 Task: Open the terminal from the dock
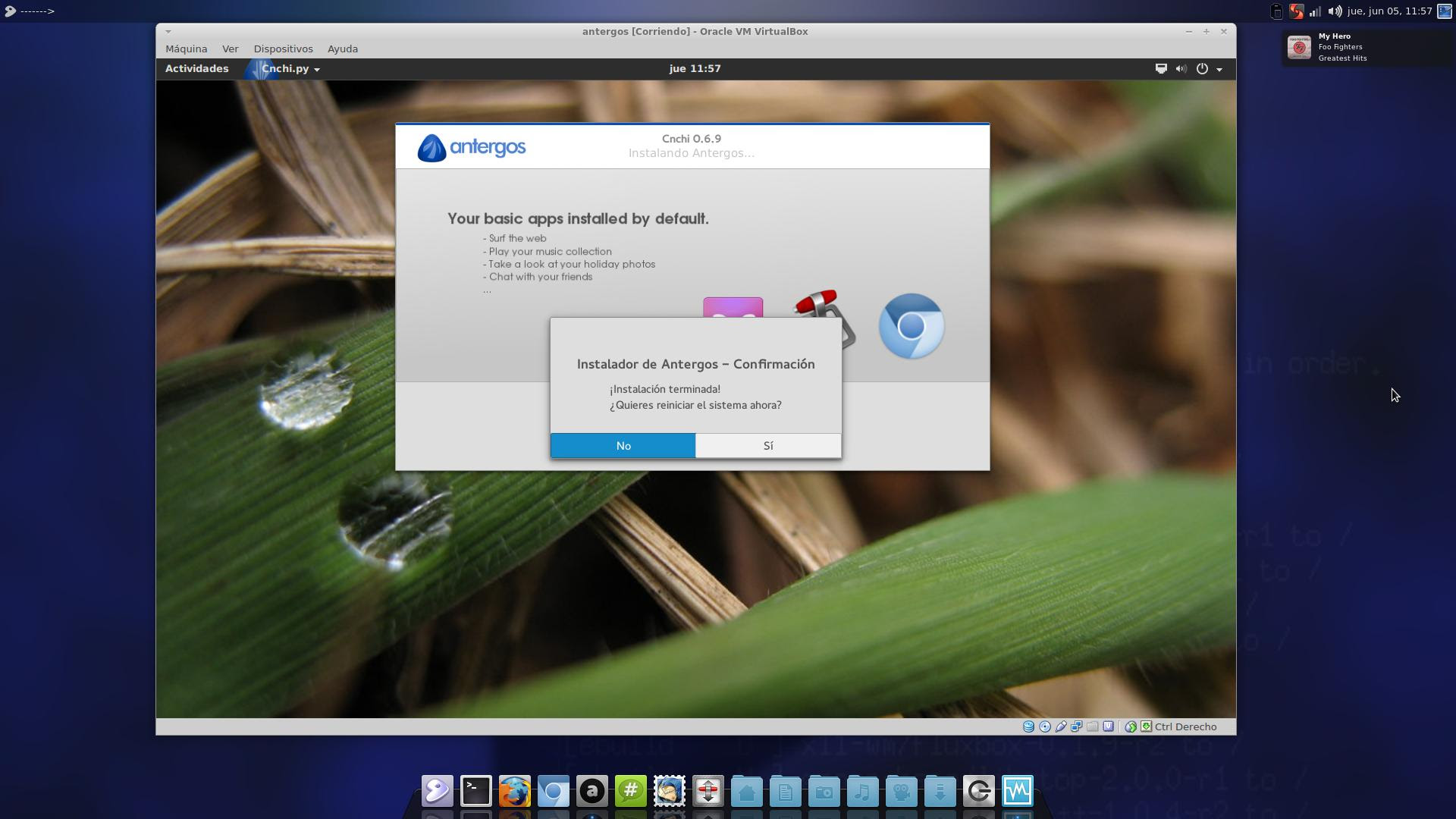tap(476, 792)
